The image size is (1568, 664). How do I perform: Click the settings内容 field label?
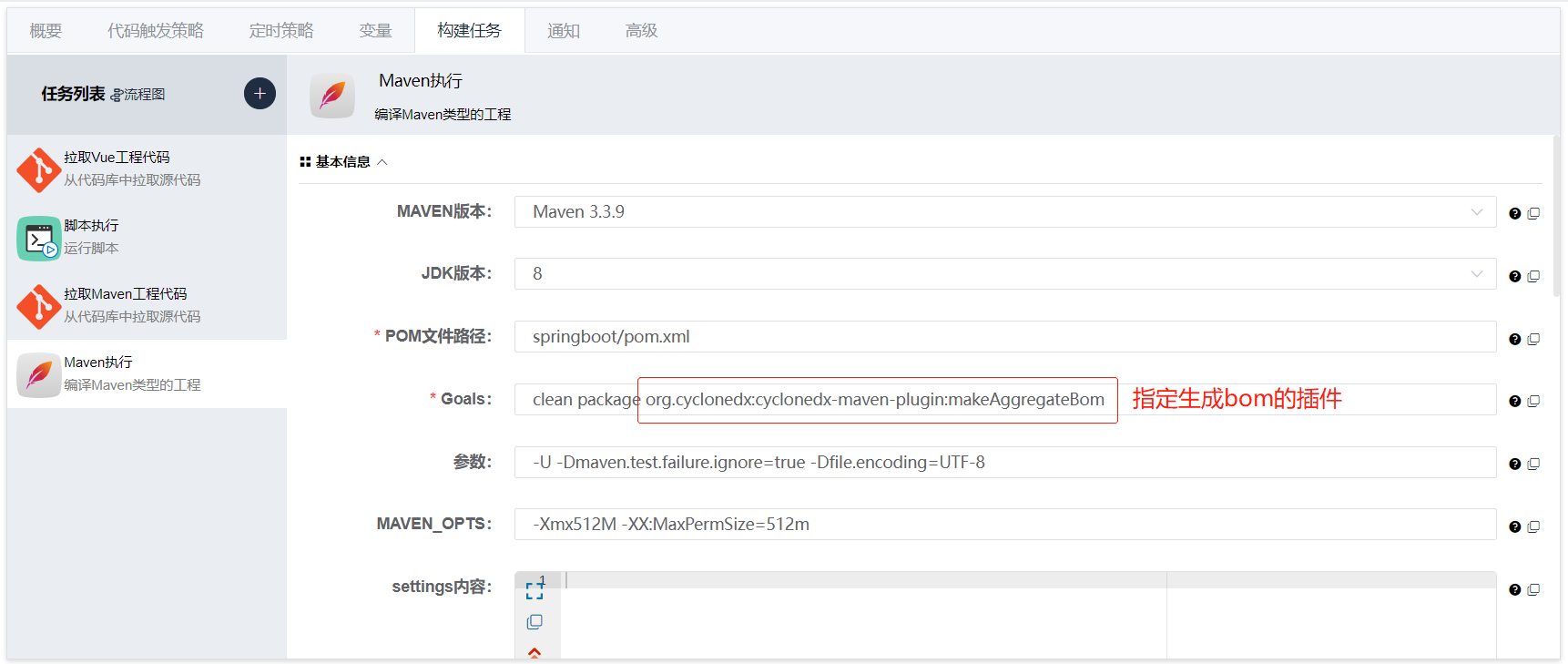tap(442, 587)
